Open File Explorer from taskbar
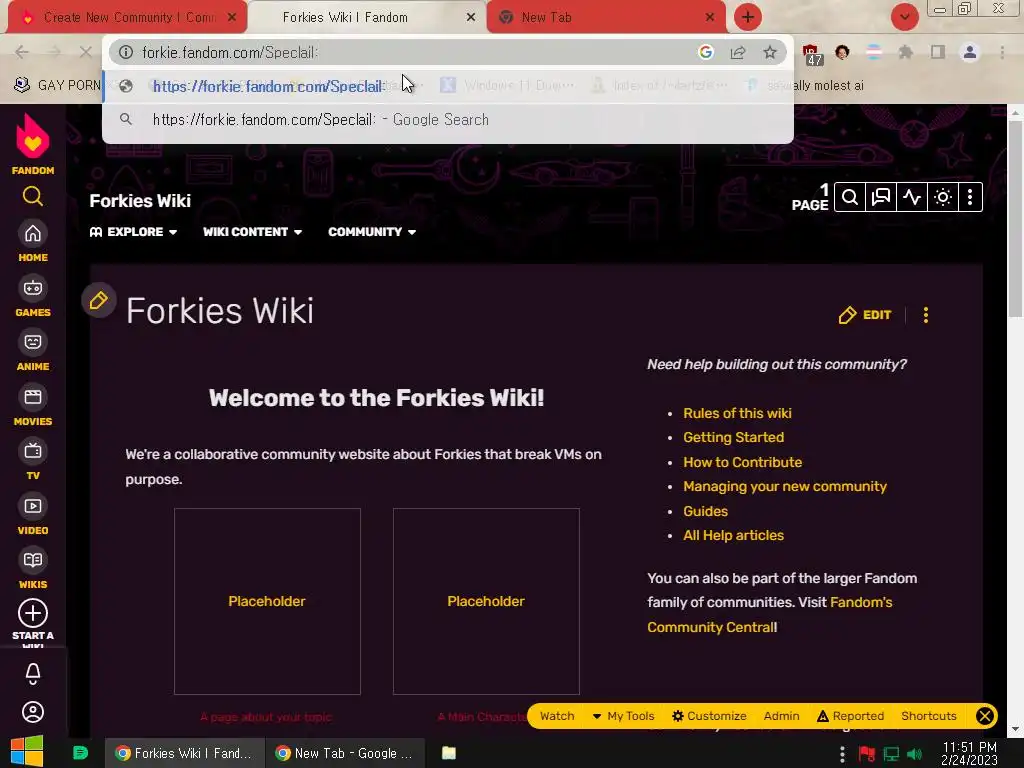This screenshot has width=1024, height=768. (x=449, y=753)
